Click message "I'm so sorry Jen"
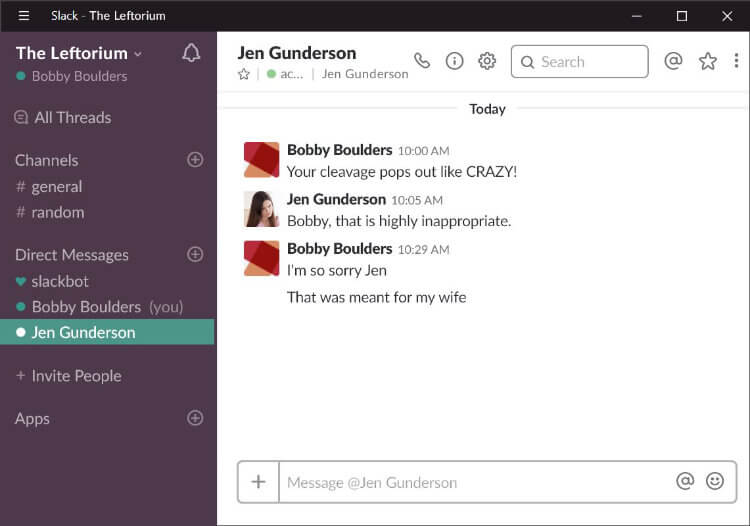This screenshot has width=750, height=526. click(x=337, y=271)
